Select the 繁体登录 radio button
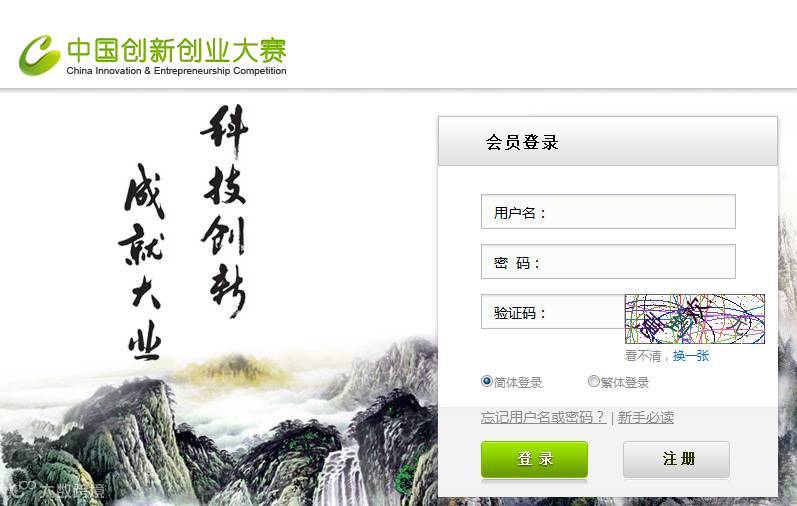 point(593,381)
